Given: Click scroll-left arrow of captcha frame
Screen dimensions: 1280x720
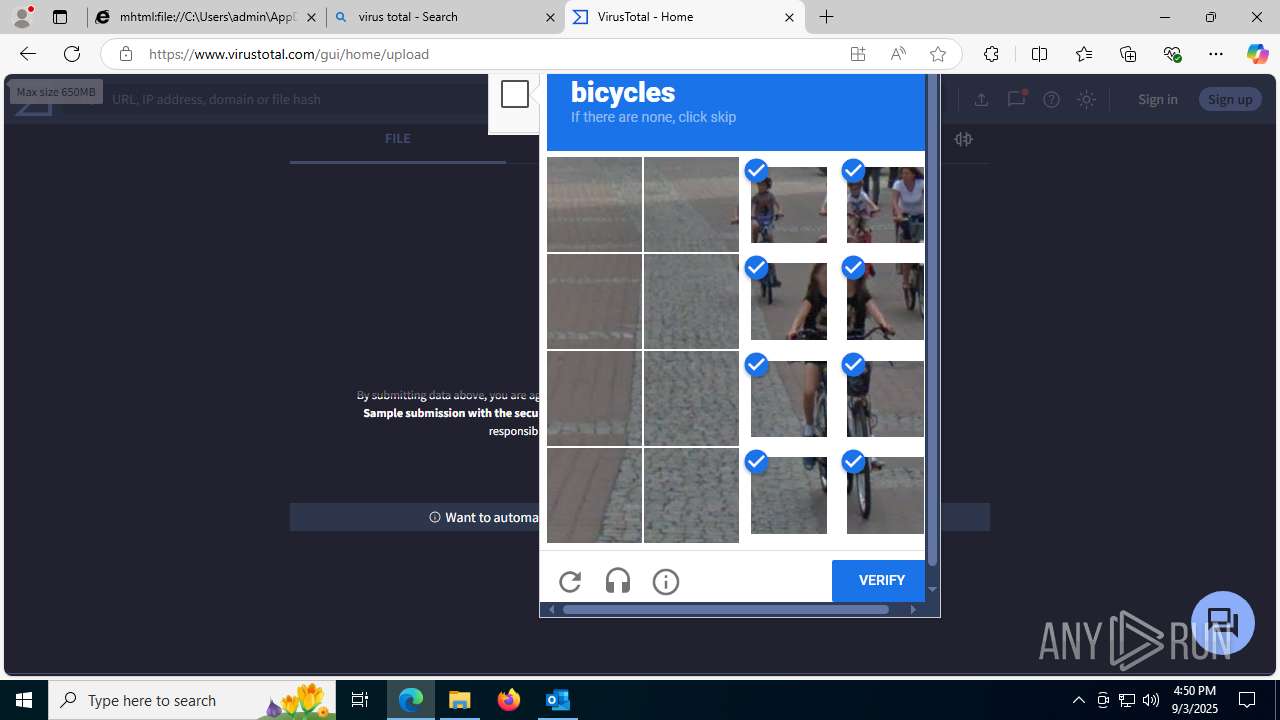Looking at the screenshot, I should (551, 609).
